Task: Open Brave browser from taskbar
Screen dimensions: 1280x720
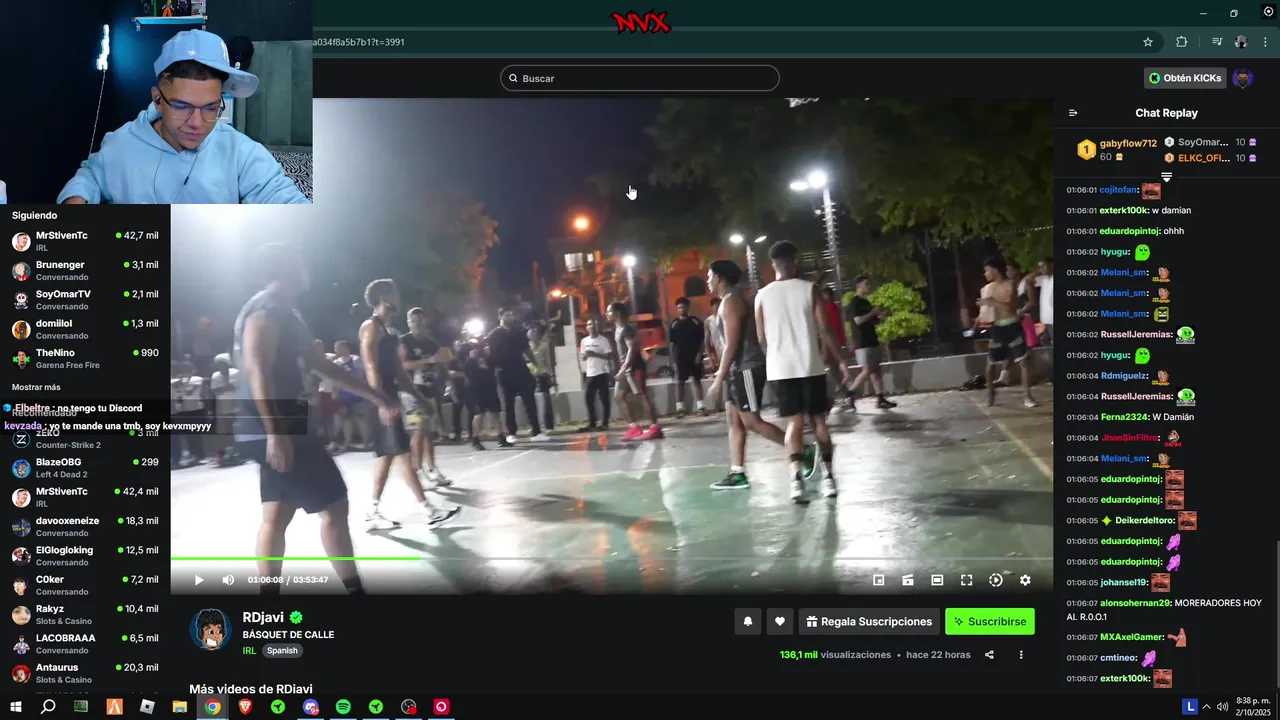Action: 245,707
